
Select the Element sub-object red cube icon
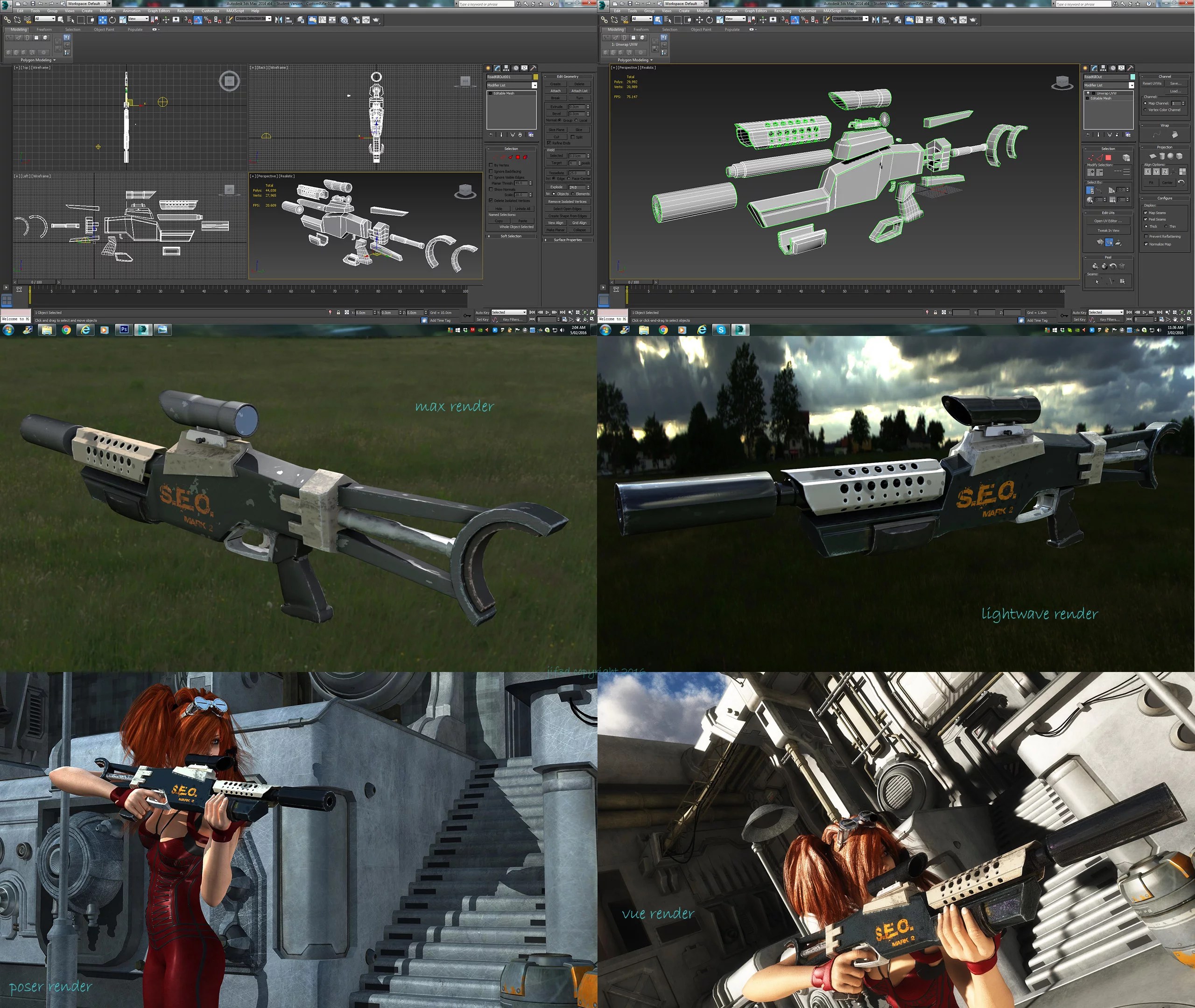pyautogui.click(x=525, y=157)
